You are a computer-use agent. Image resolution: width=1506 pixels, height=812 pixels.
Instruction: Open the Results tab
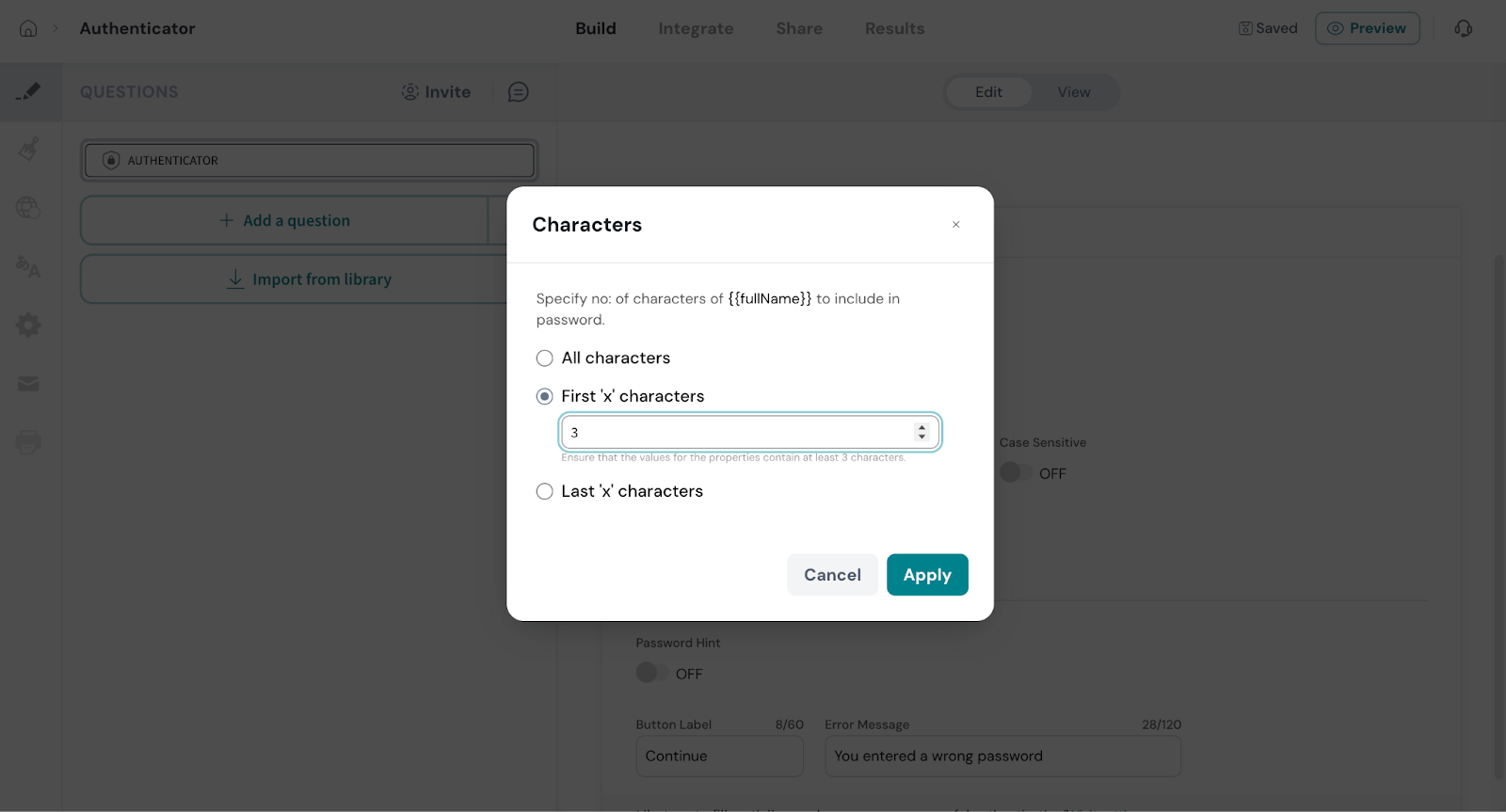click(x=894, y=28)
